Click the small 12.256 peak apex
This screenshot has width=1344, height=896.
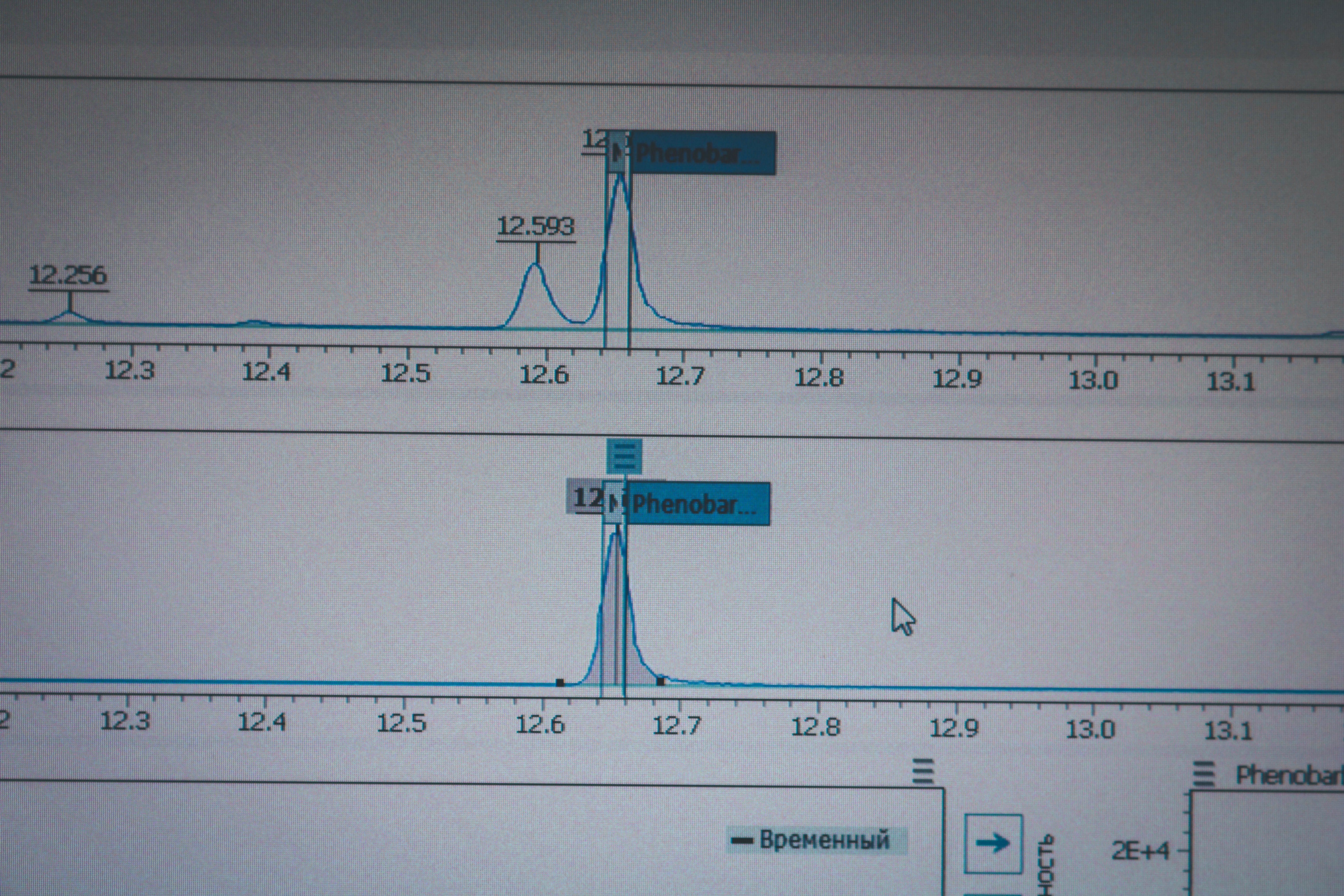point(69,312)
